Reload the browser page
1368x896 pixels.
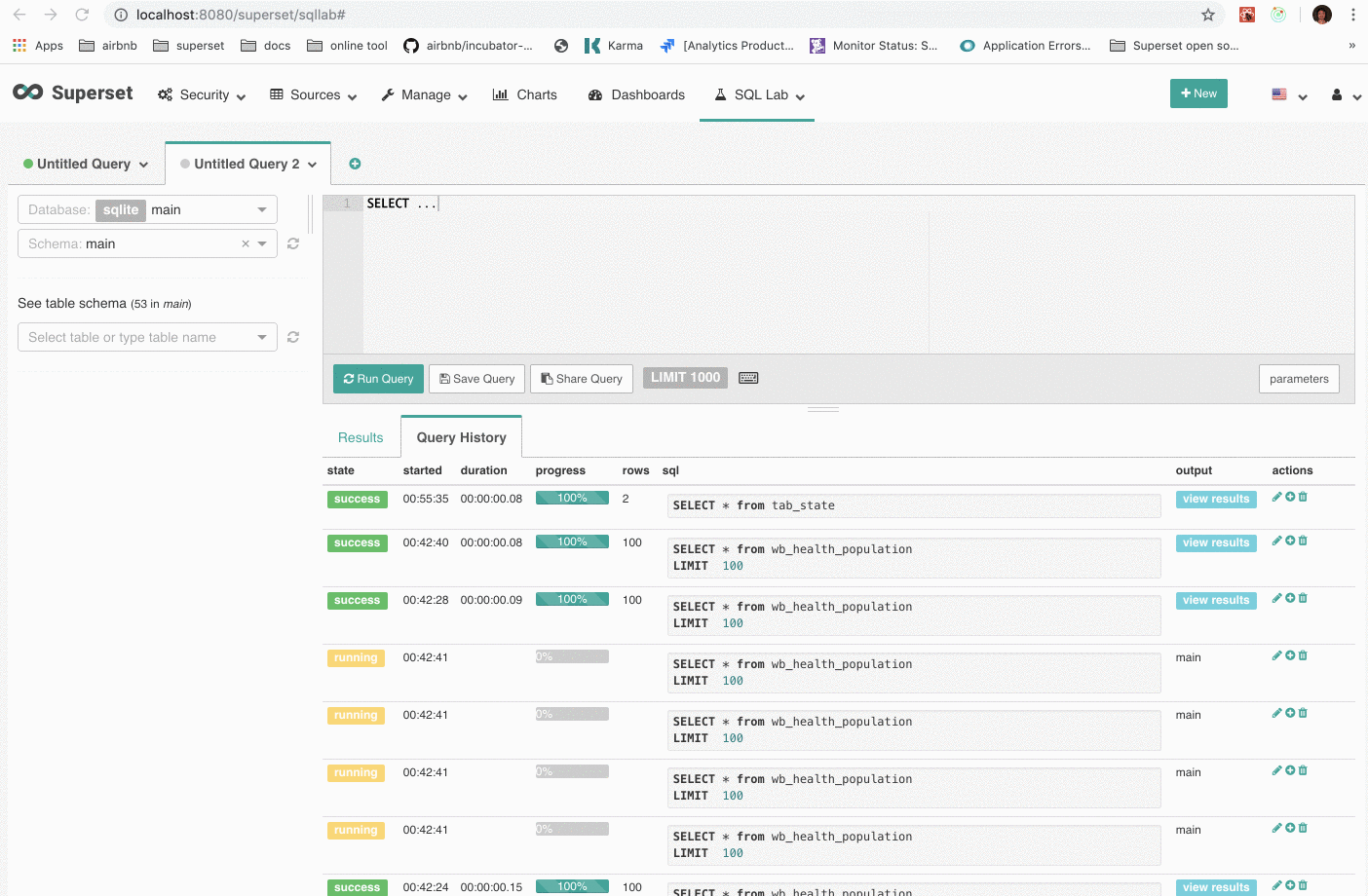pos(82,15)
